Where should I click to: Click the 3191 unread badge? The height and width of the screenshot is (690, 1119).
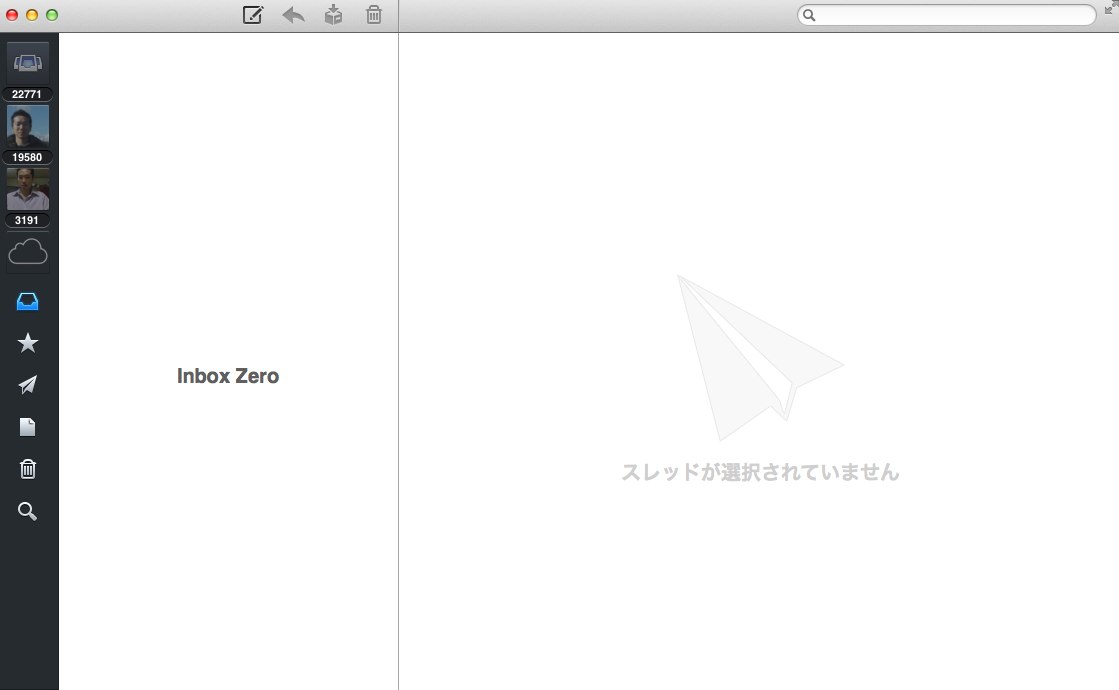27,220
